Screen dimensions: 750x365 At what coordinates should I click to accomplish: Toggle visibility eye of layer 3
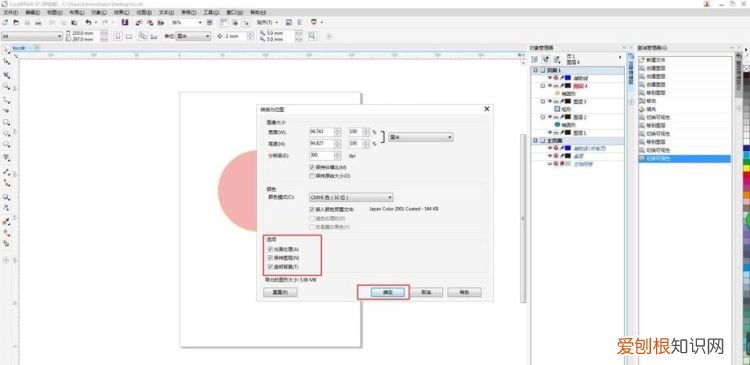click(x=550, y=101)
